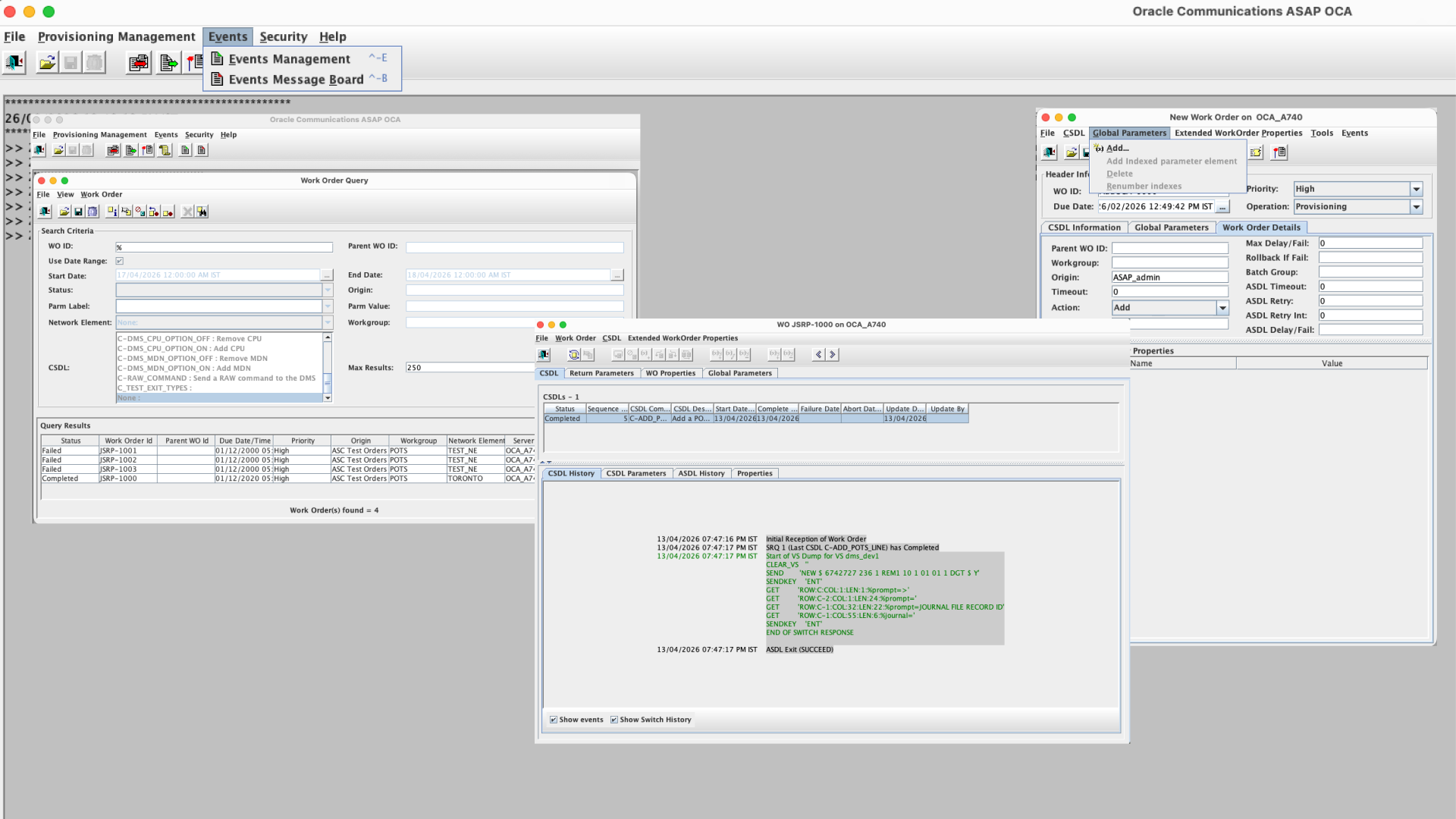This screenshot has width=1456, height=819.
Task: Open Tools menu in New Work Order window
Action: tap(1322, 133)
